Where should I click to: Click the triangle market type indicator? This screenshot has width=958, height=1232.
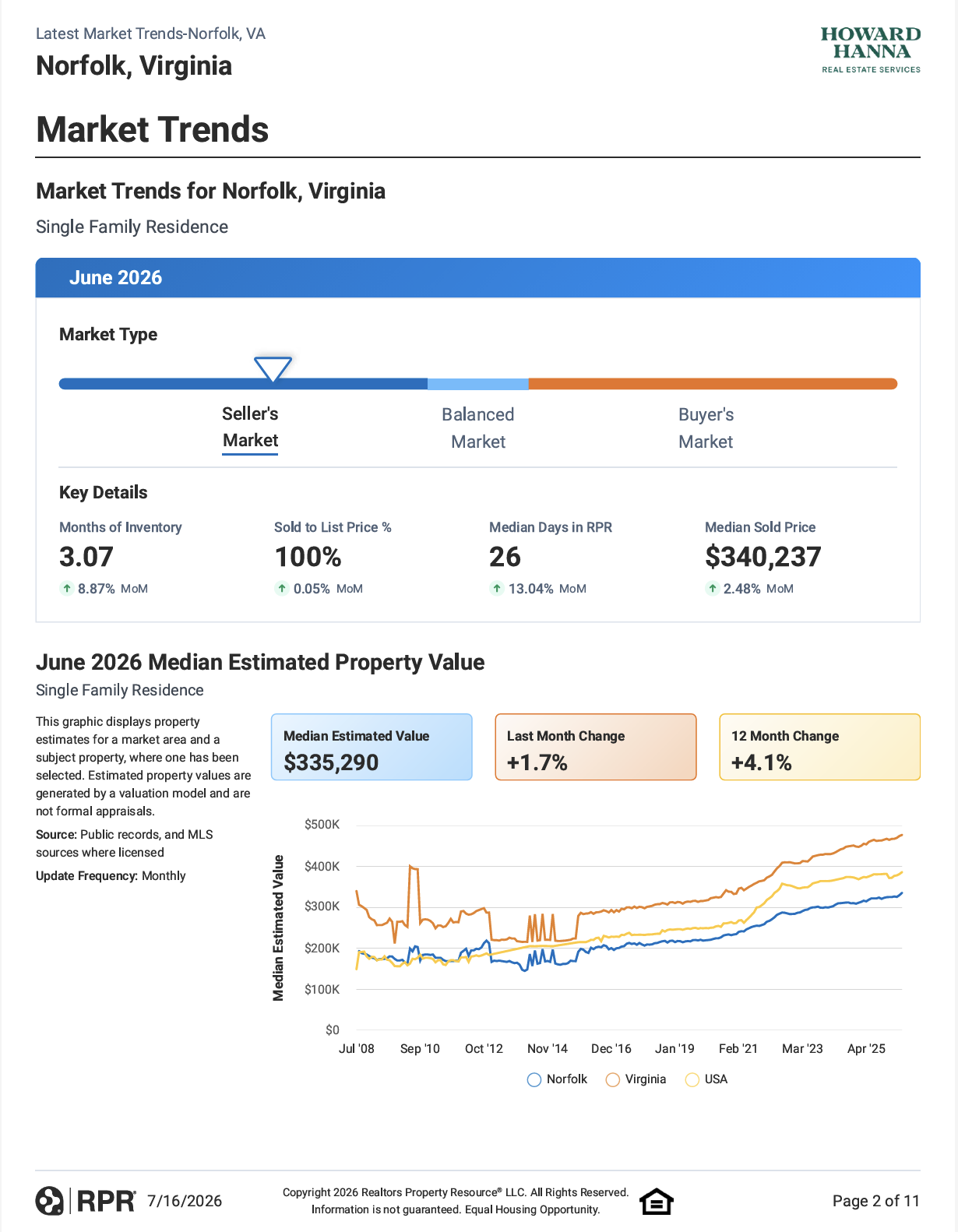(273, 369)
